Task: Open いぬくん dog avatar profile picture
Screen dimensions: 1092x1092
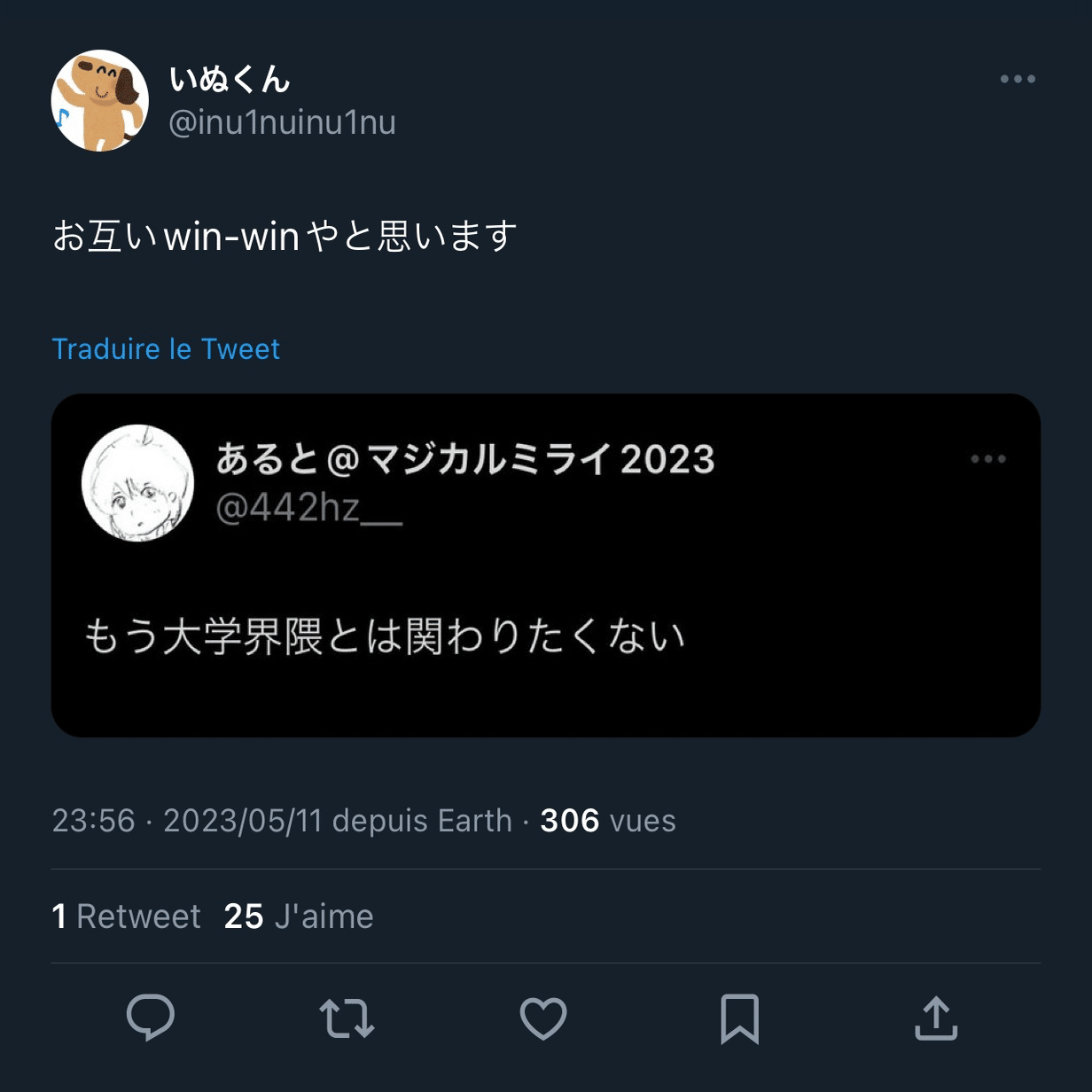Action: tap(100, 100)
